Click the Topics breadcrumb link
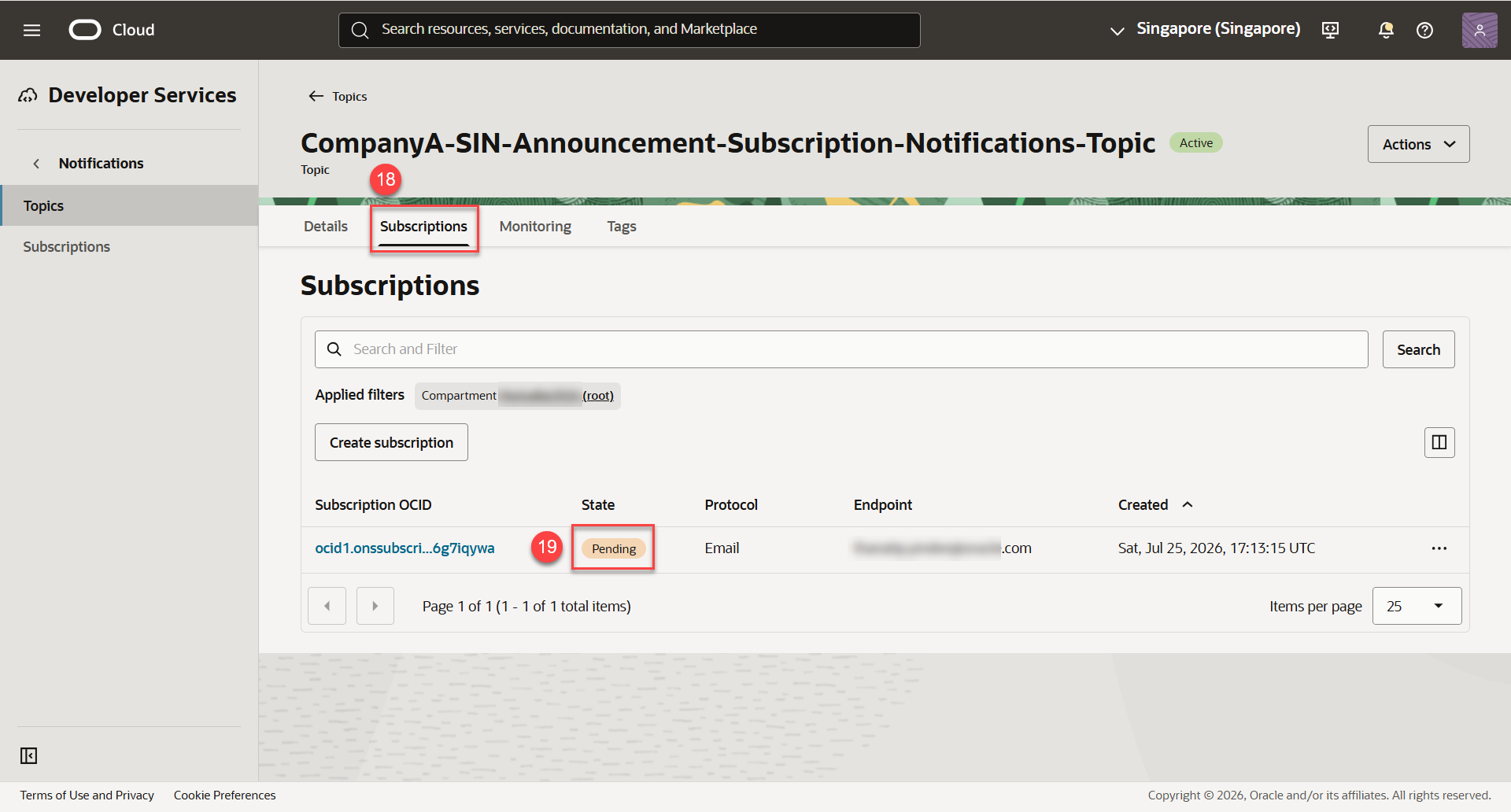This screenshot has width=1511, height=812. tap(349, 96)
